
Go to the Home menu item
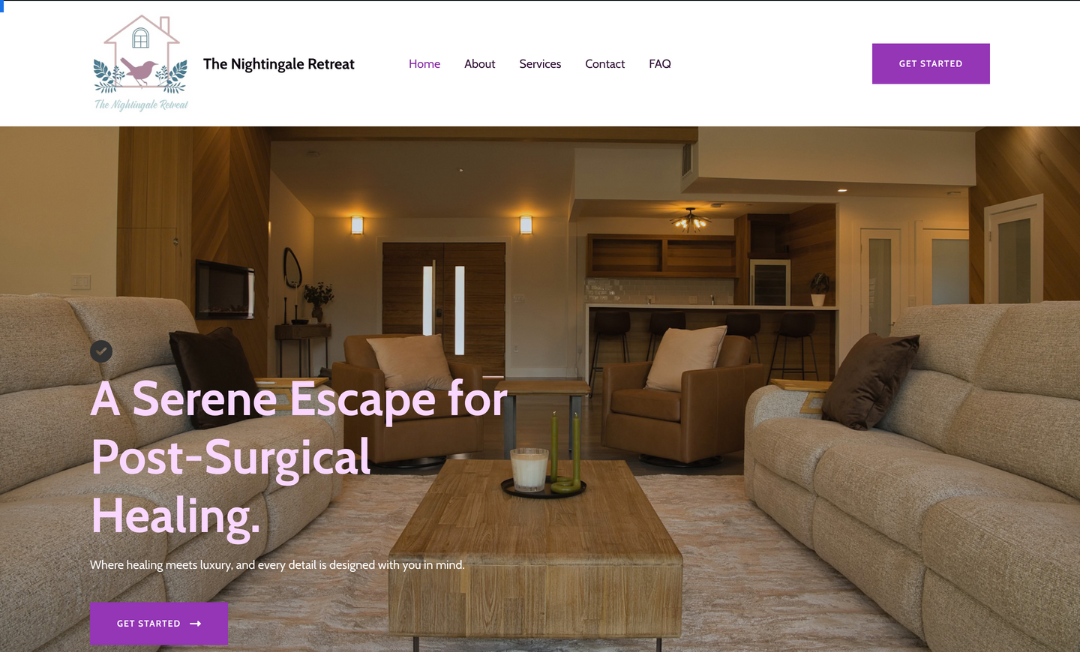point(424,64)
